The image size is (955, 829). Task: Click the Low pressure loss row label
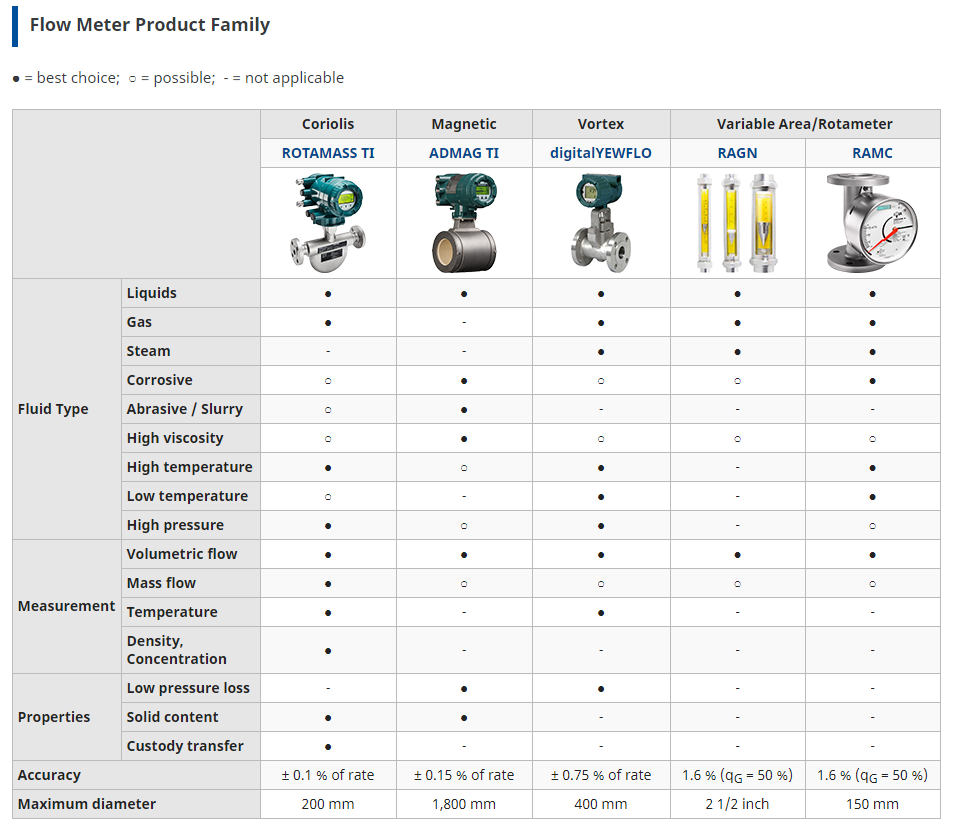(188, 688)
